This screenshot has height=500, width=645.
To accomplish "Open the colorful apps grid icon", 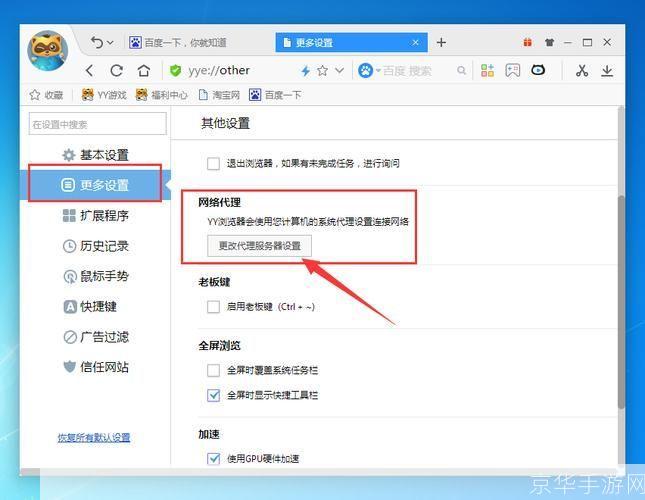I will (488, 71).
